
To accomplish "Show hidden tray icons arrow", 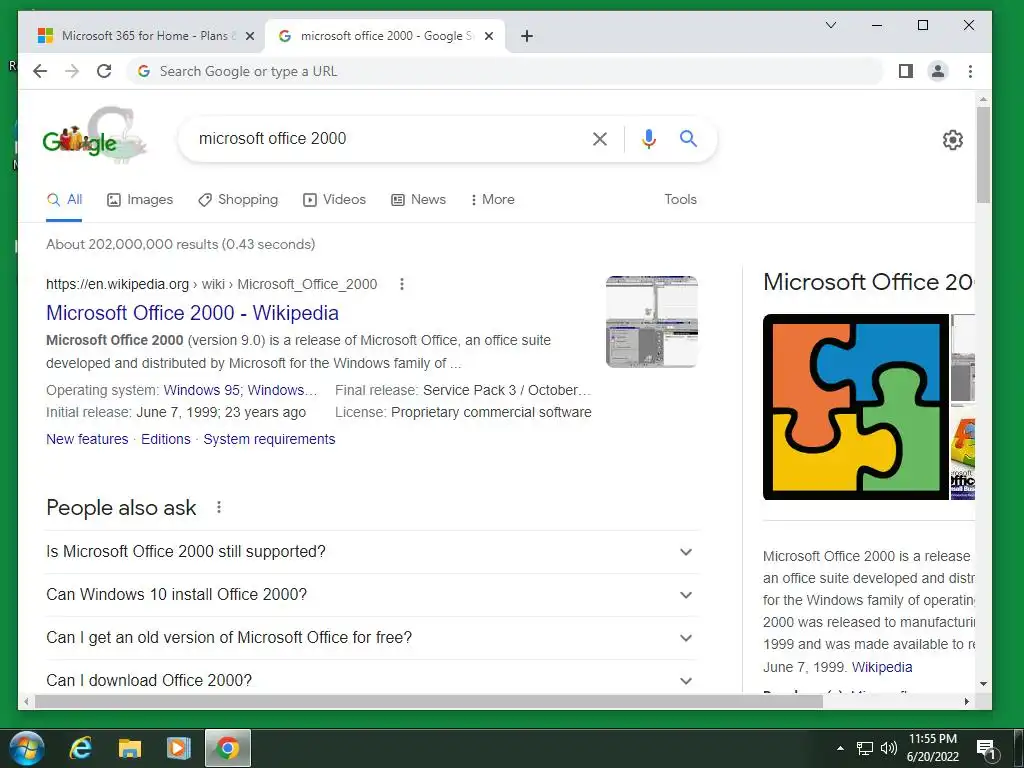I will pos(840,748).
